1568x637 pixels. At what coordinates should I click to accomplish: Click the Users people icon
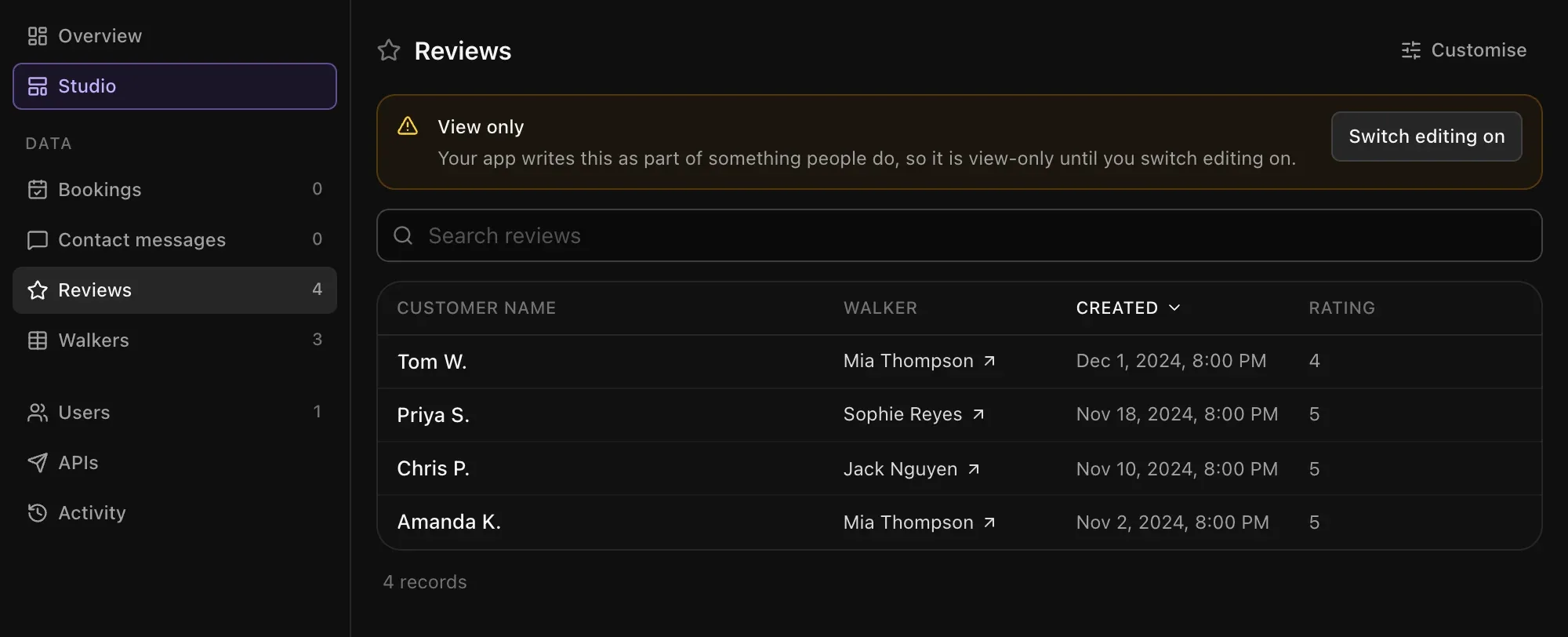click(x=38, y=413)
